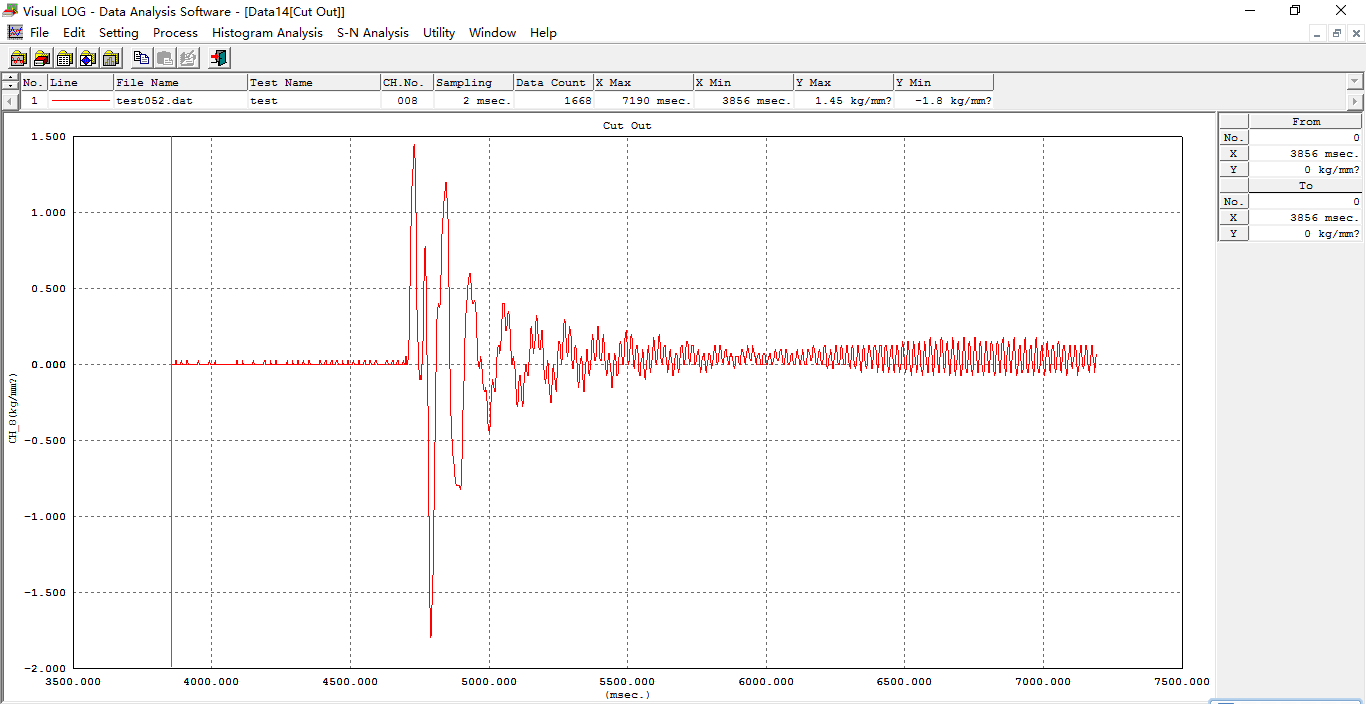Click the Visual LOG app icon in menu bar
The height and width of the screenshot is (704, 1366).
15,33
